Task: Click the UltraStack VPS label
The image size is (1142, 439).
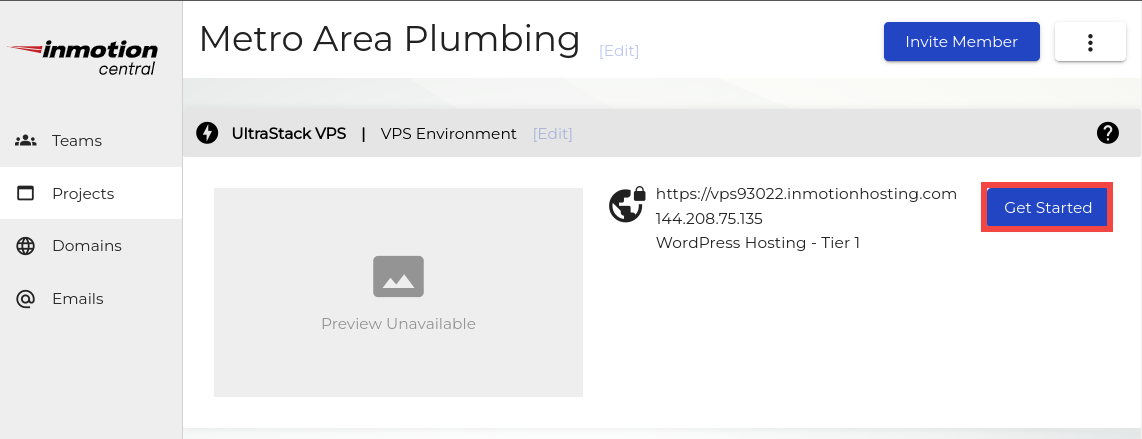Action: tap(289, 133)
